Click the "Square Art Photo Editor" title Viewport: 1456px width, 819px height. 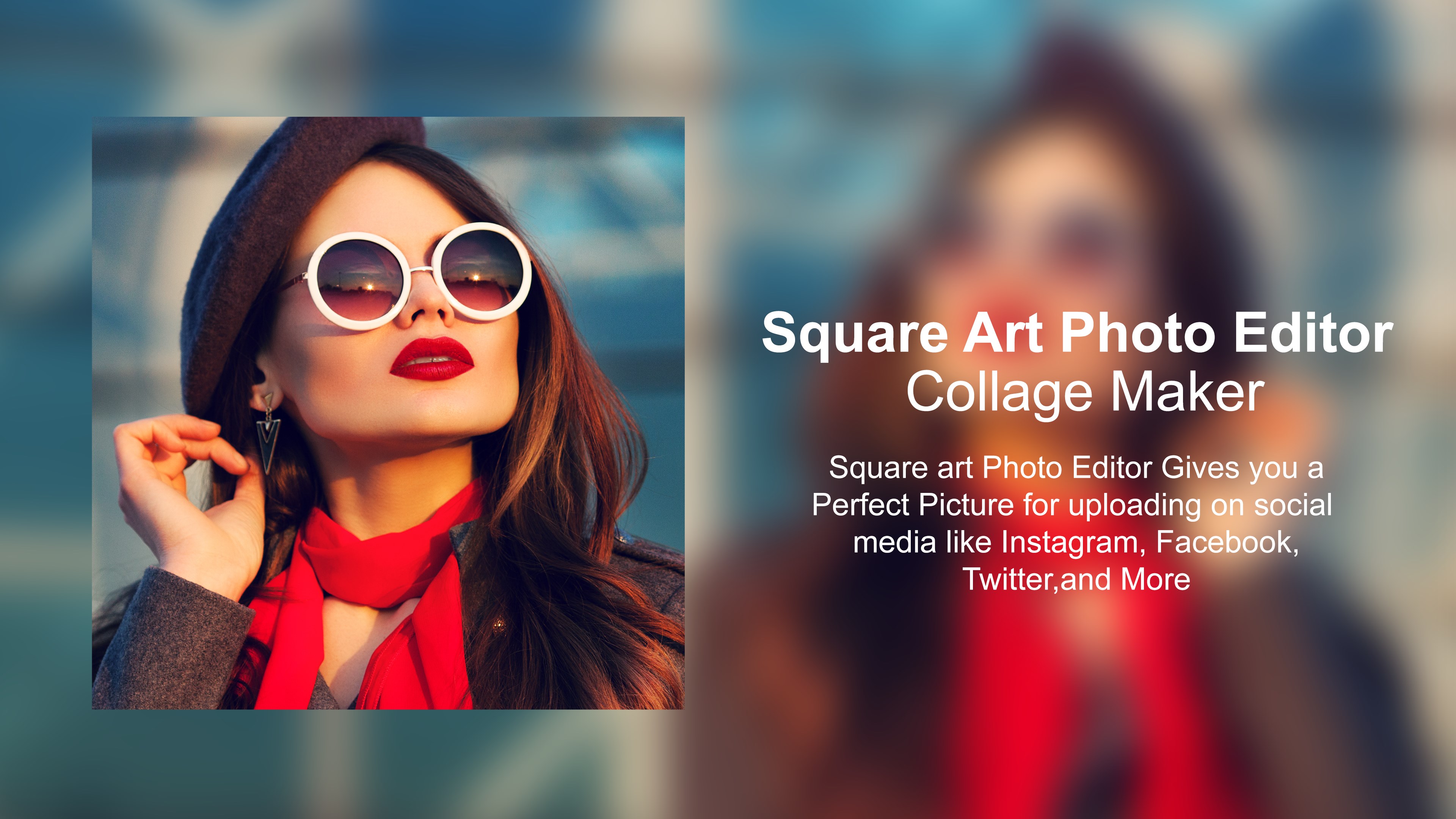[1077, 334]
